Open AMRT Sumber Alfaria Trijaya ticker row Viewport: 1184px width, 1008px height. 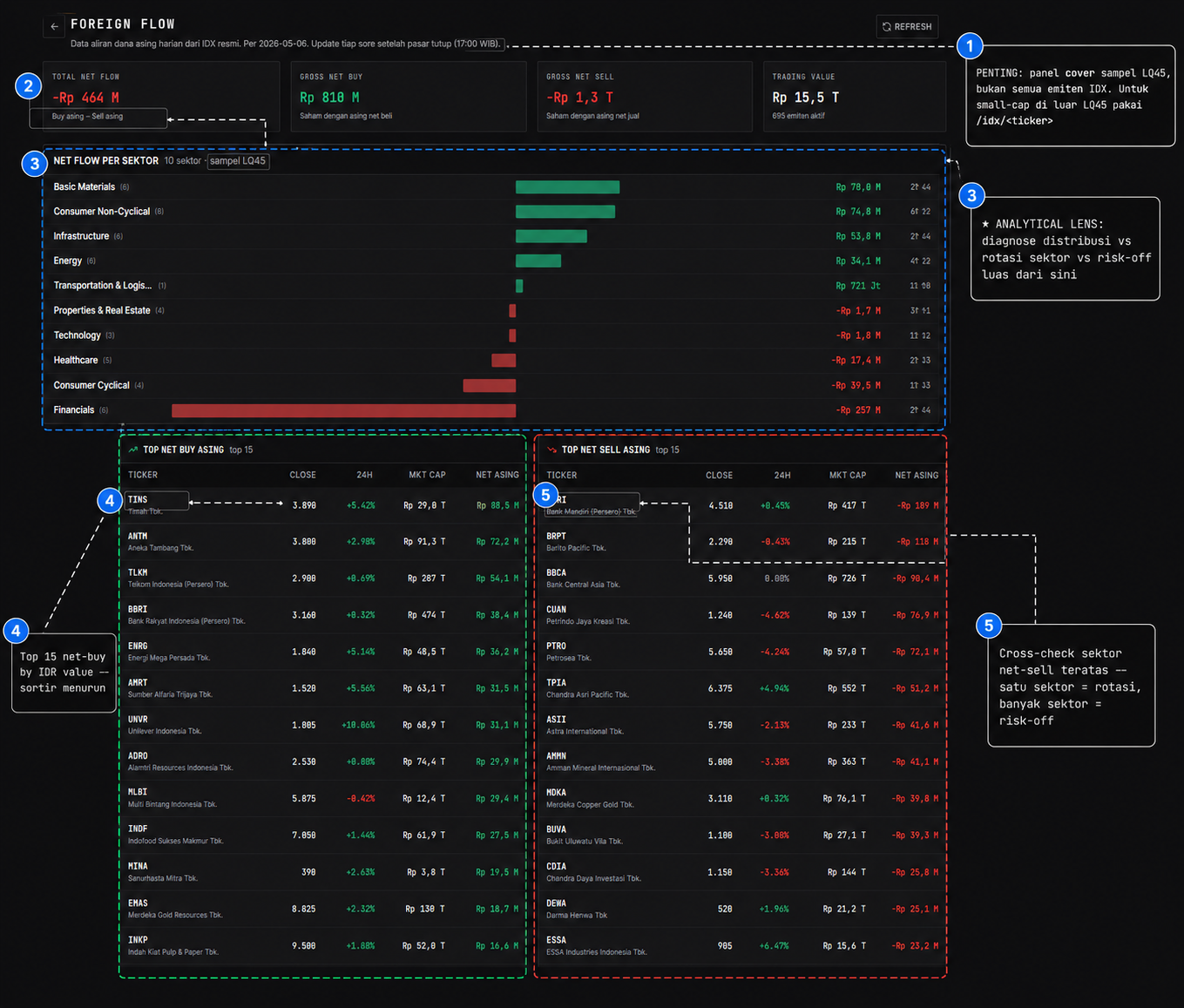click(323, 688)
